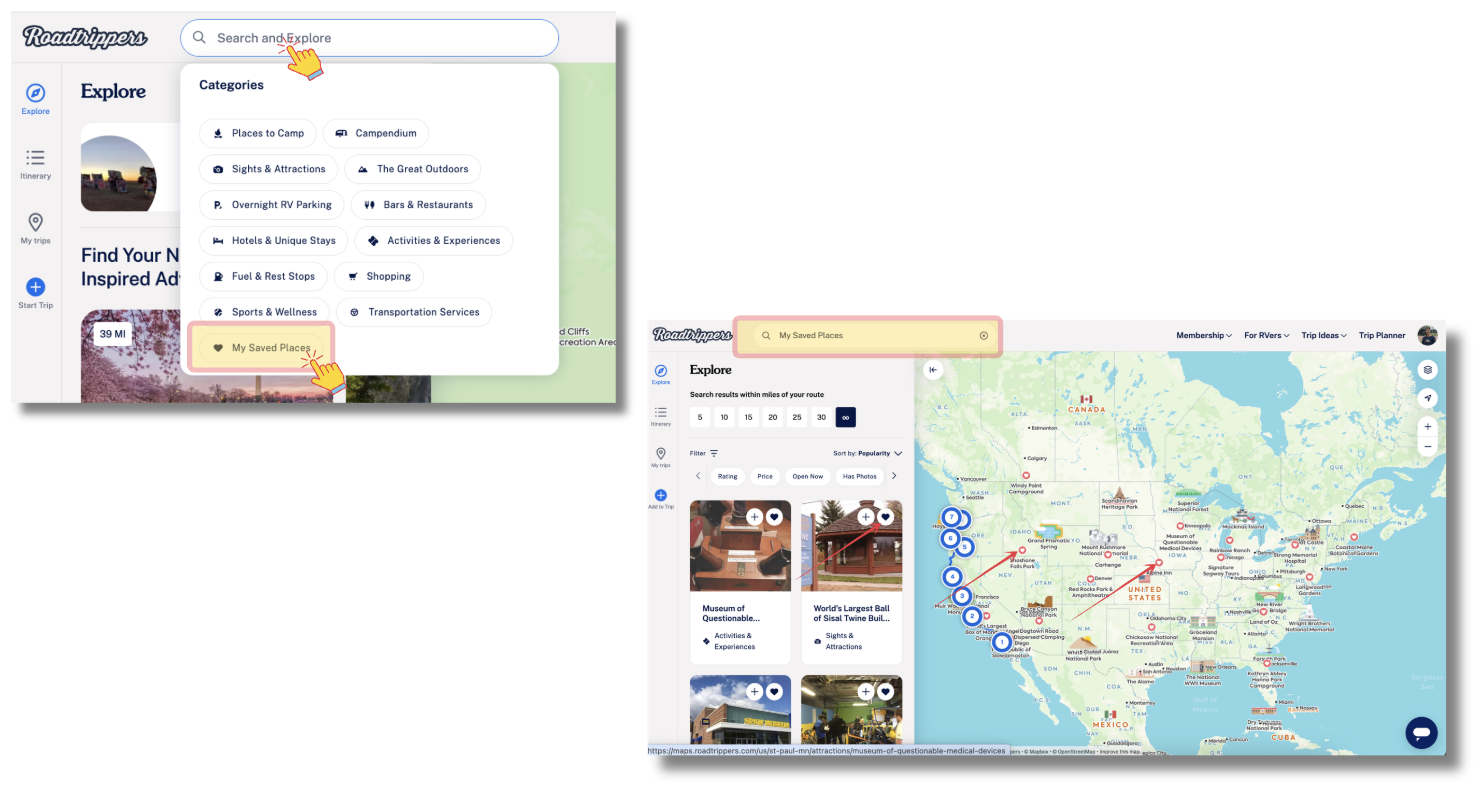
Task: Open Trip Planner link
Action: tap(1382, 336)
